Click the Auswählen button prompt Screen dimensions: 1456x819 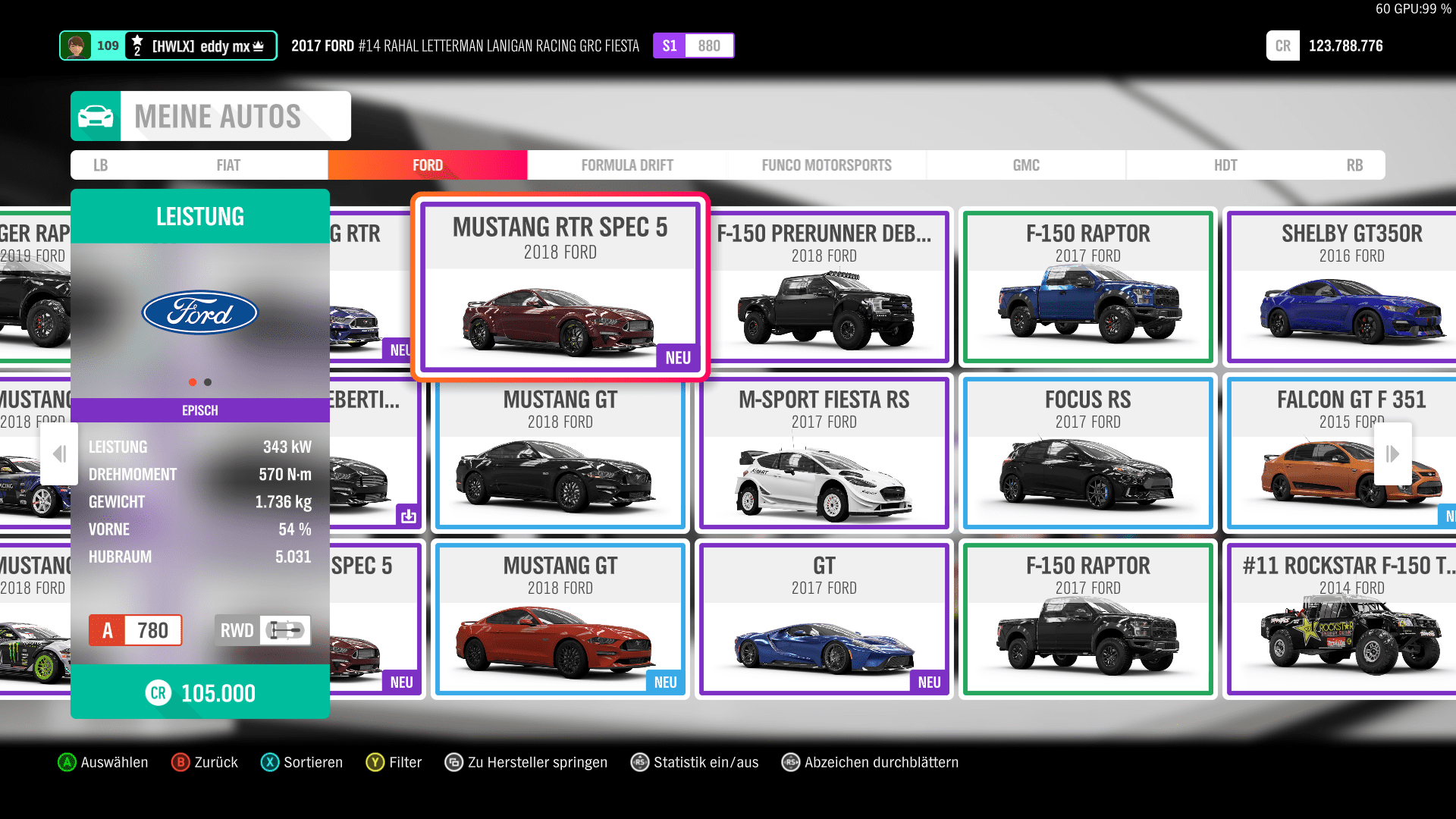coord(103,762)
